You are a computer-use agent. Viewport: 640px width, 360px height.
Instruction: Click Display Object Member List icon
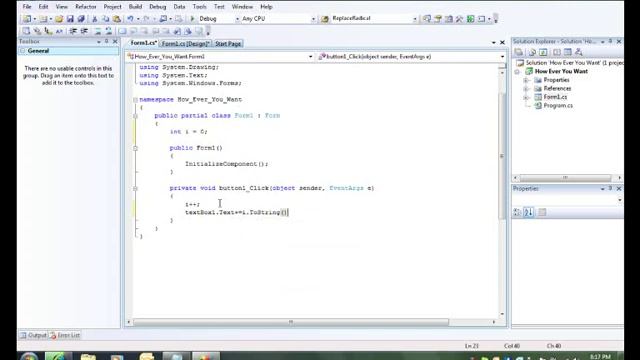pyautogui.click(x=27, y=31)
